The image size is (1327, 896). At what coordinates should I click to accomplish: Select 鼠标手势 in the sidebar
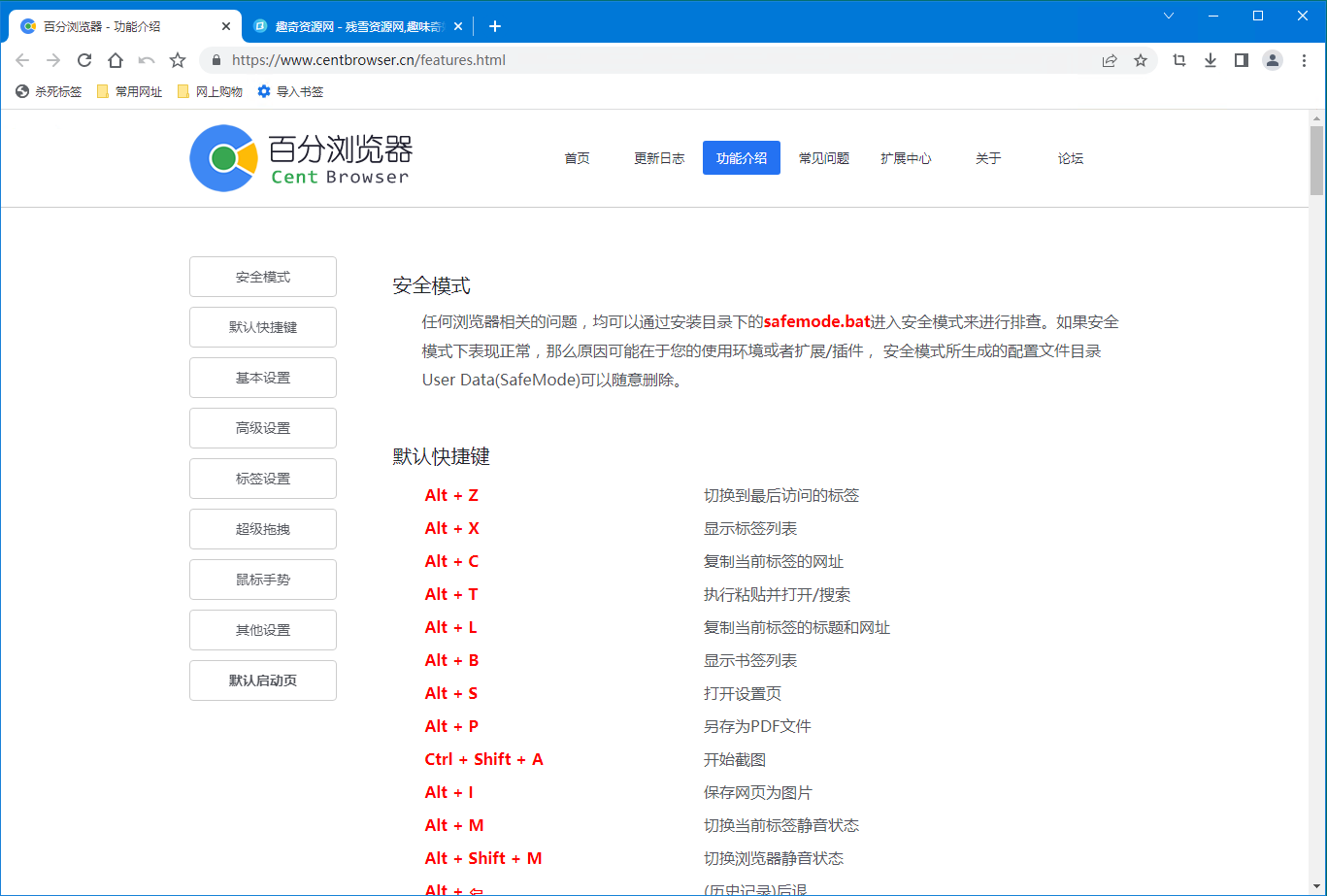click(x=262, y=580)
